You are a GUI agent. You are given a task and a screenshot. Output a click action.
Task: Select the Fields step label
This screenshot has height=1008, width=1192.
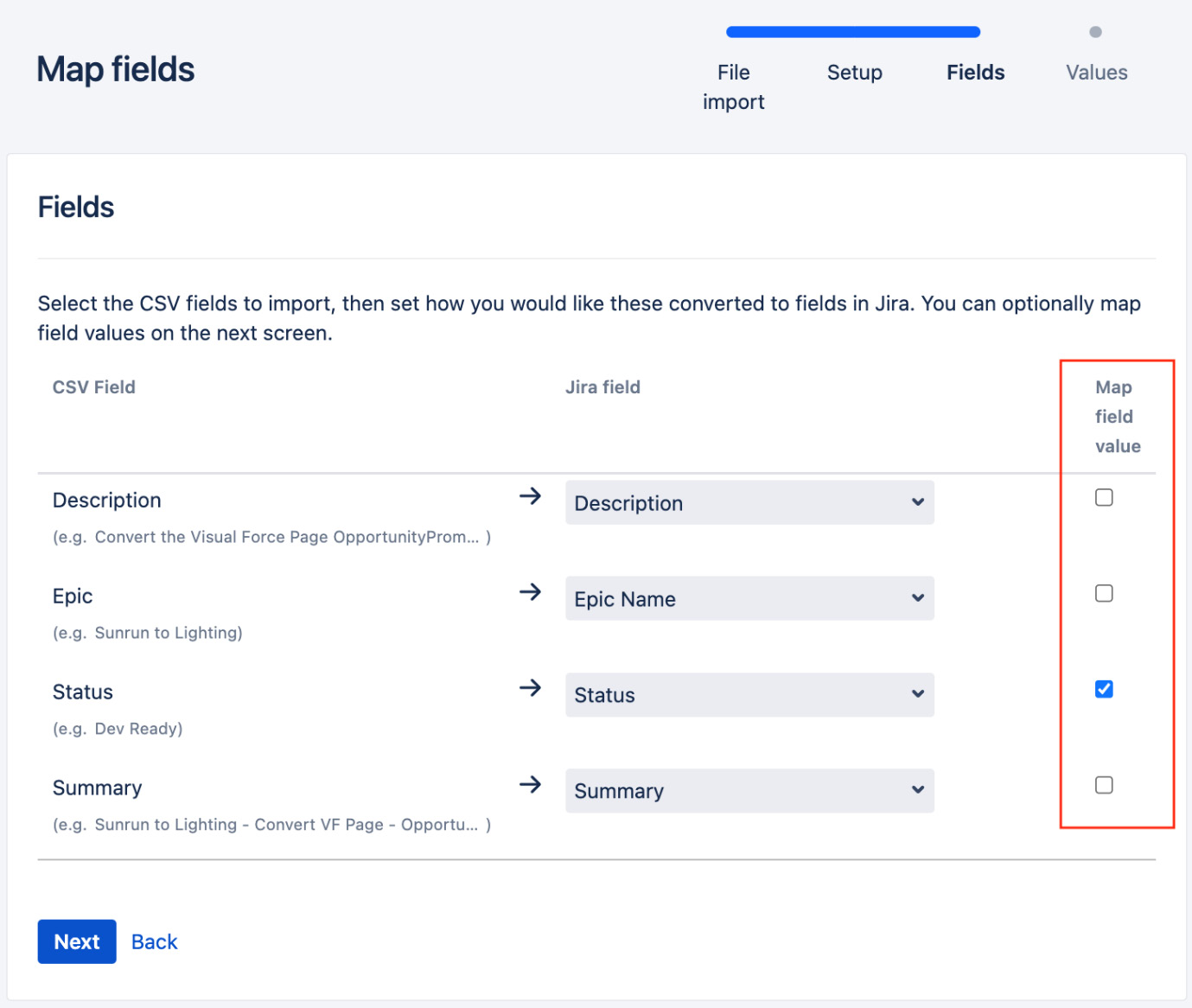click(x=975, y=73)
